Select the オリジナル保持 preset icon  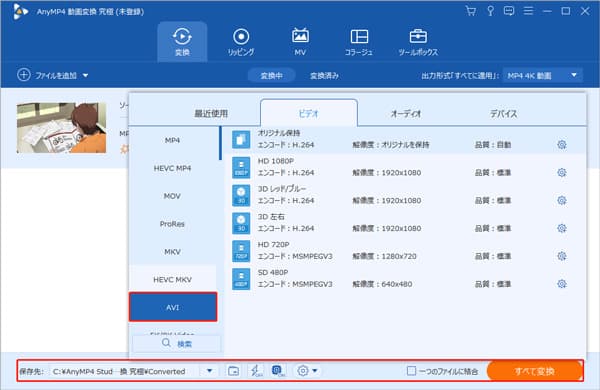[x=241, y=139]
